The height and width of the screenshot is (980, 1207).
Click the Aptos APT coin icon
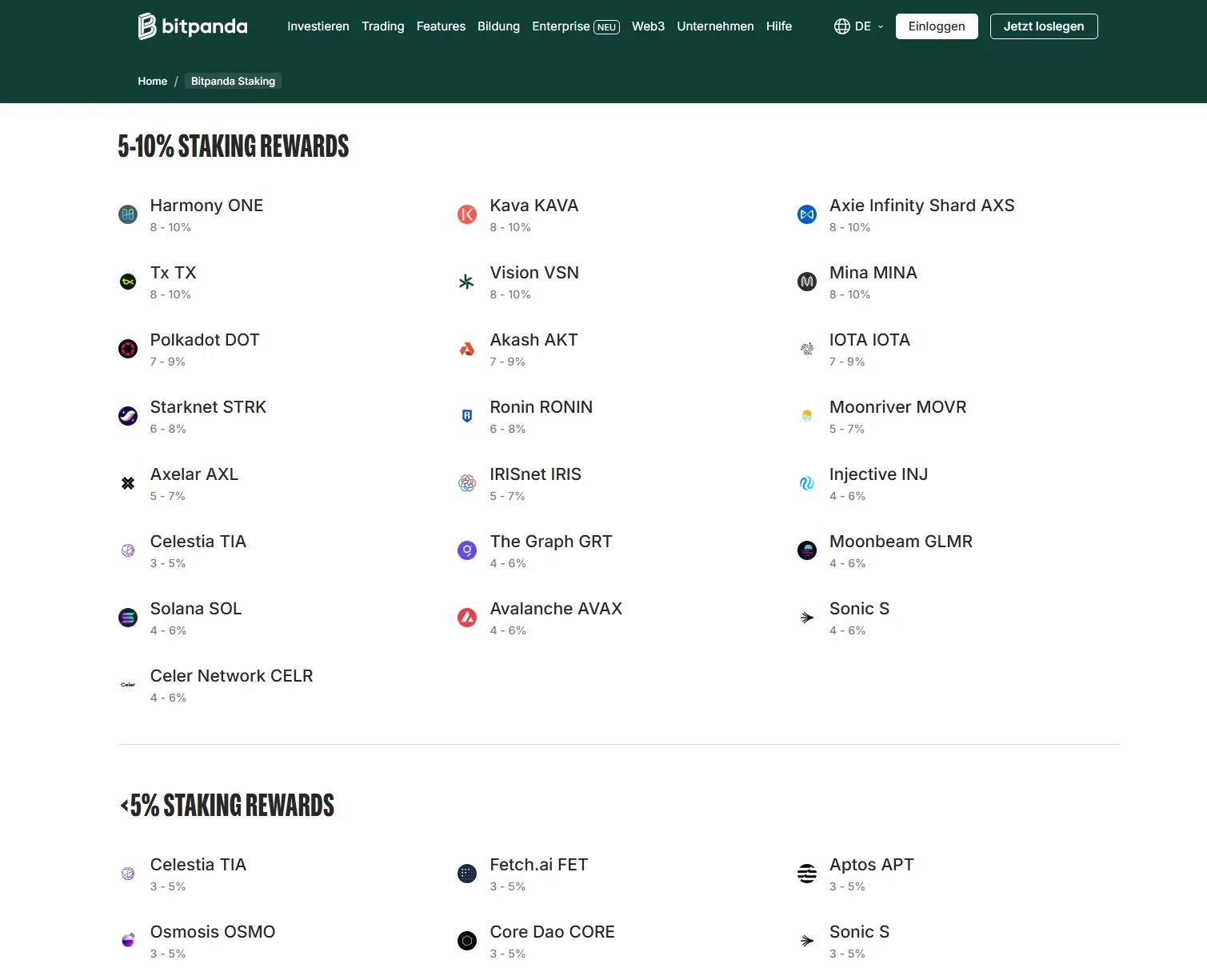click(807, 874)
